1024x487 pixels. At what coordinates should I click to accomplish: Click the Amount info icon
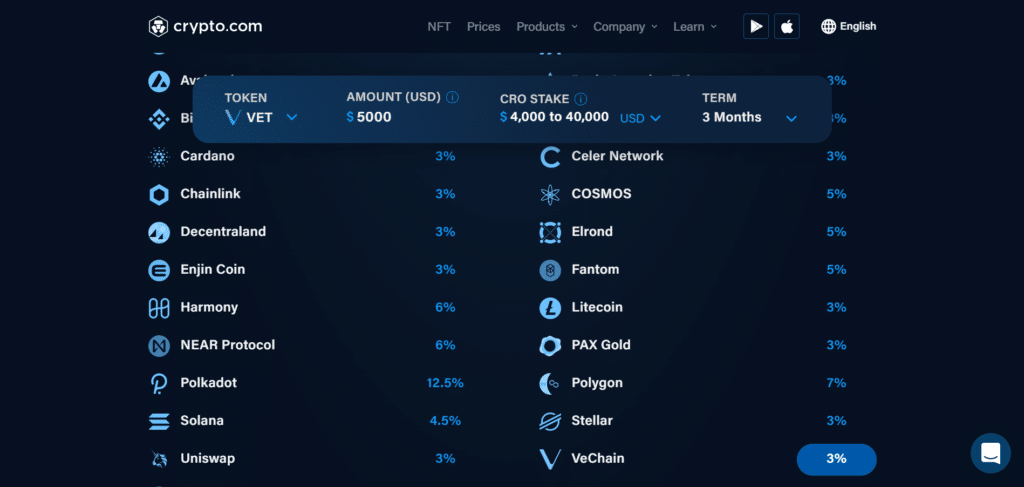click(x=452, y=97)
